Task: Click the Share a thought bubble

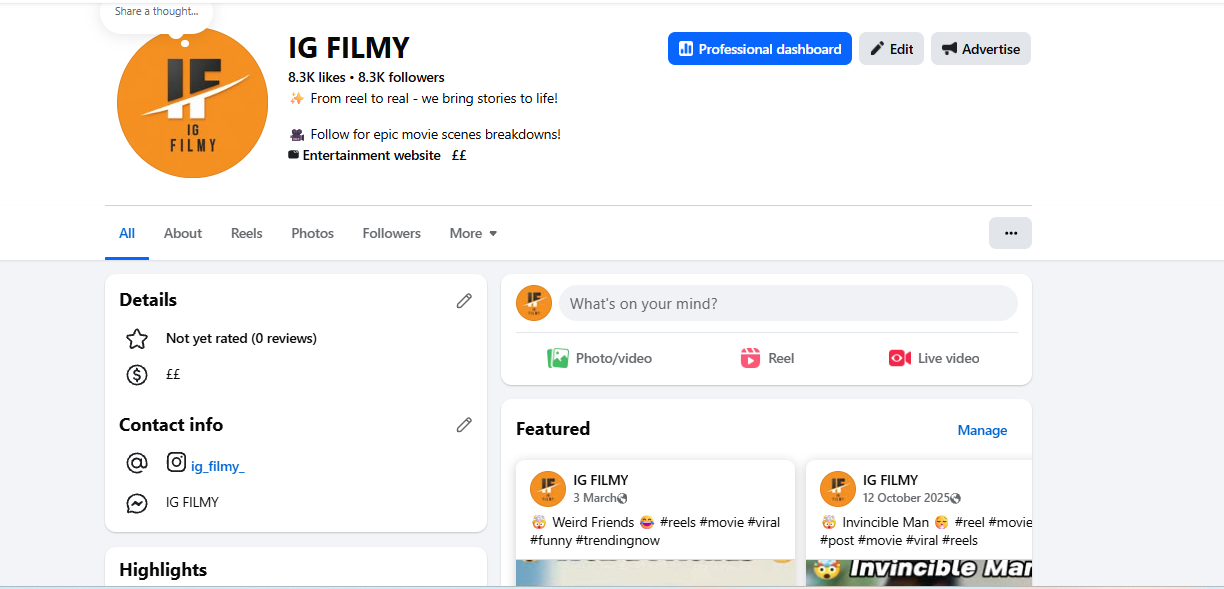Action: (156, 12)
